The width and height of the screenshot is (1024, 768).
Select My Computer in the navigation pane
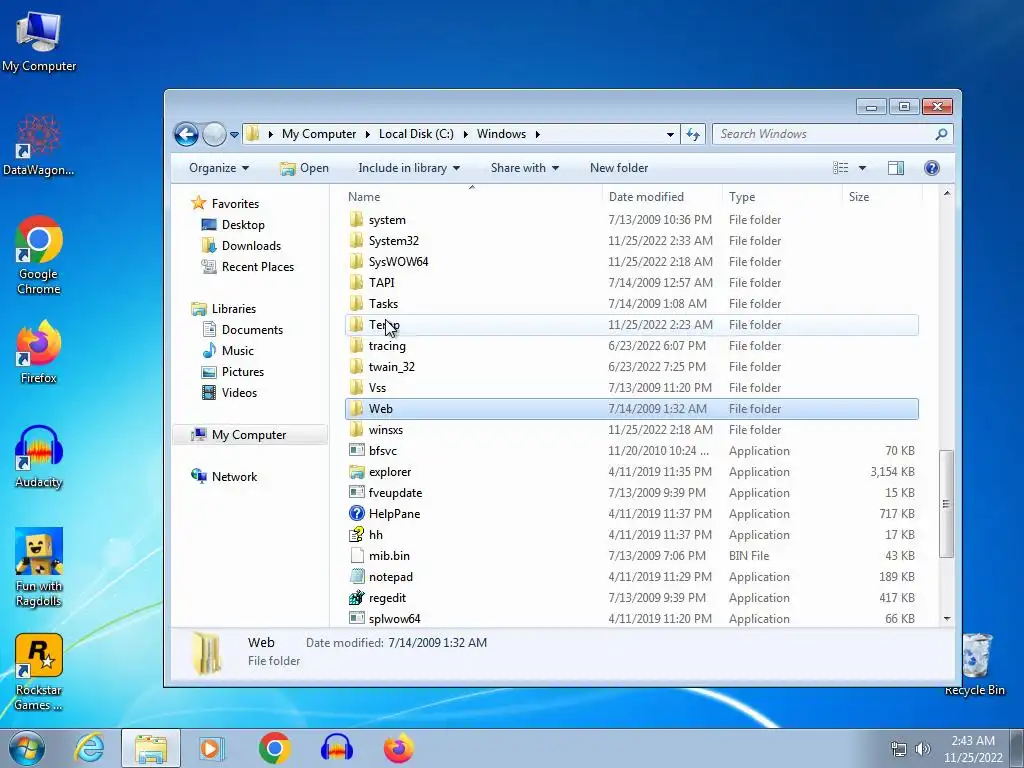pyautogui.click(x=249, y=435)
